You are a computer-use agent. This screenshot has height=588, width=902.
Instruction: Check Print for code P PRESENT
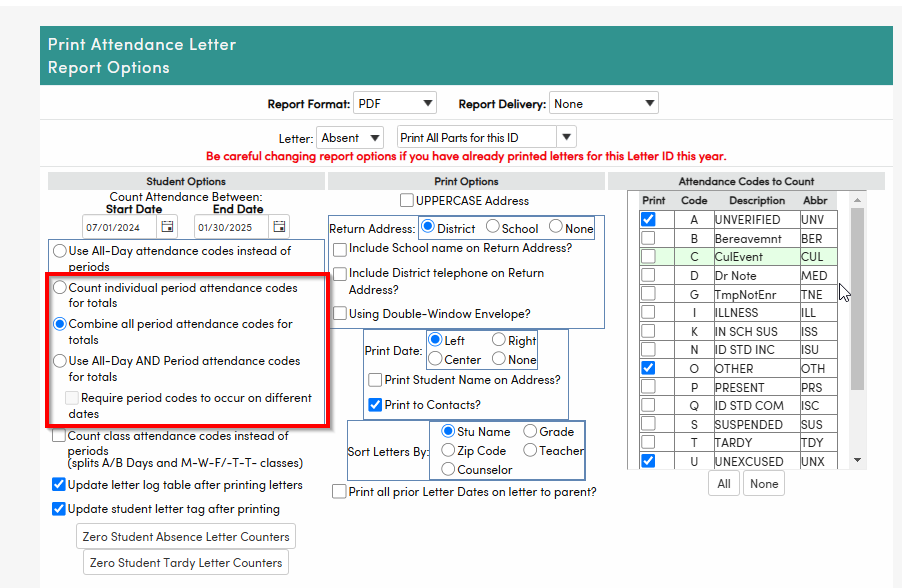[648, 387]
